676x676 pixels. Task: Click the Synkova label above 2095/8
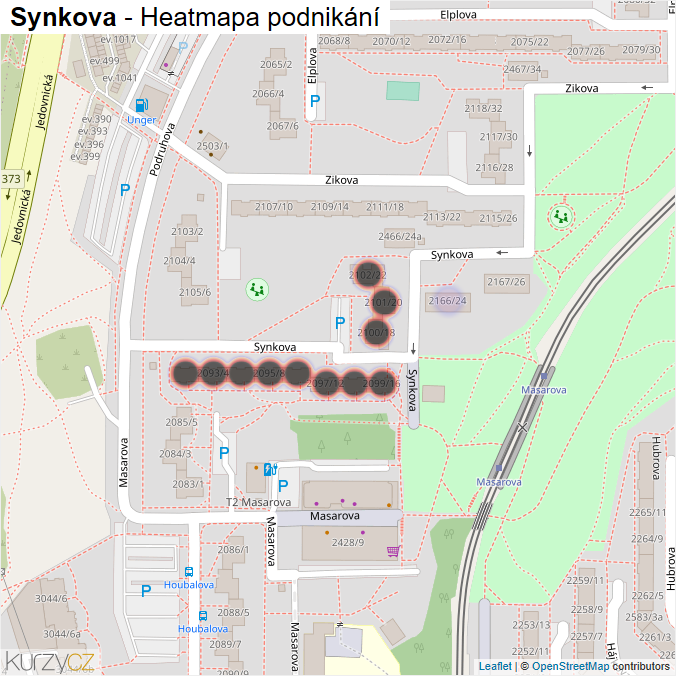coord(275,347)
